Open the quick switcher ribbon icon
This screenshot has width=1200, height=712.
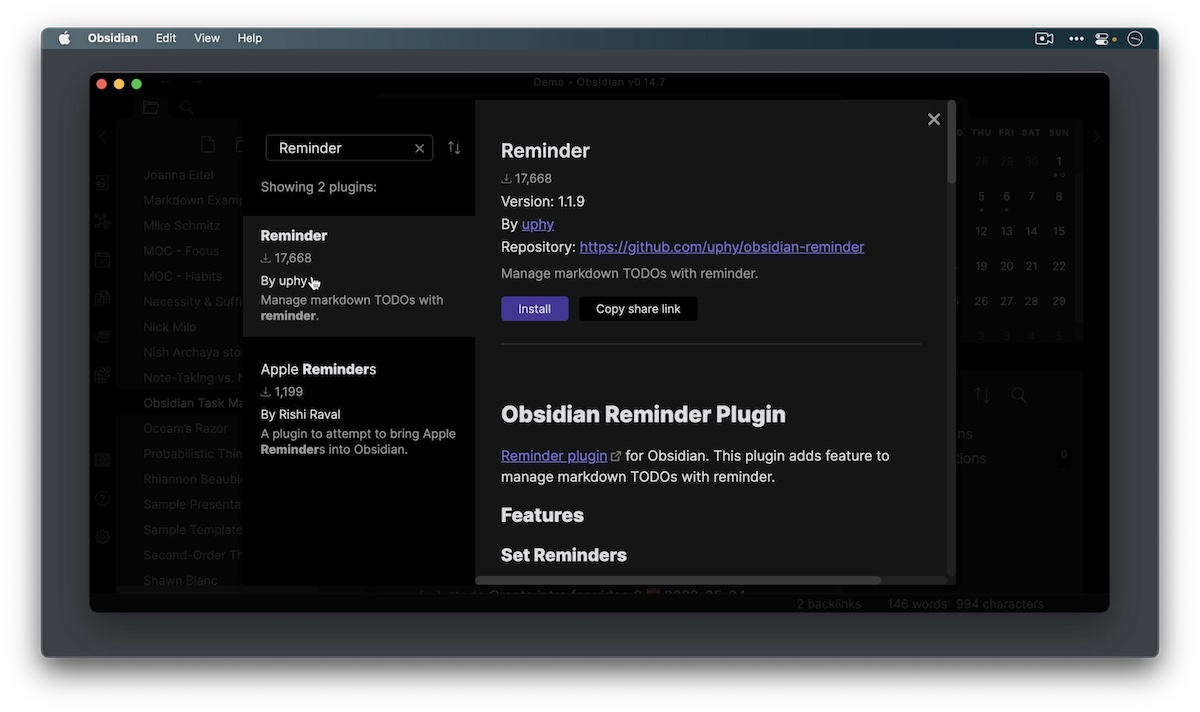tap(102, 183)
